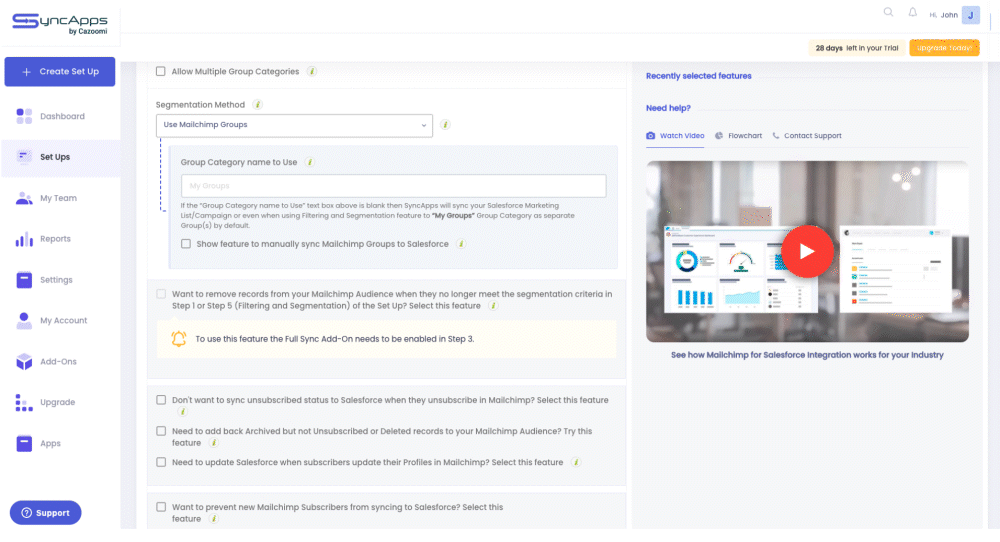Click the Upgrade today button
Image resolution: width=1000 pixels, height=542 pixels.
click(x=944, y=48)
